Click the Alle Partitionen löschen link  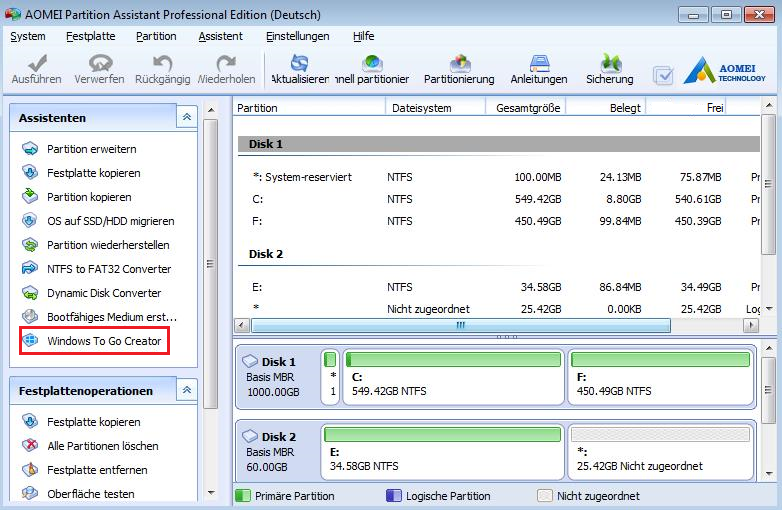[x=103, y=446]
